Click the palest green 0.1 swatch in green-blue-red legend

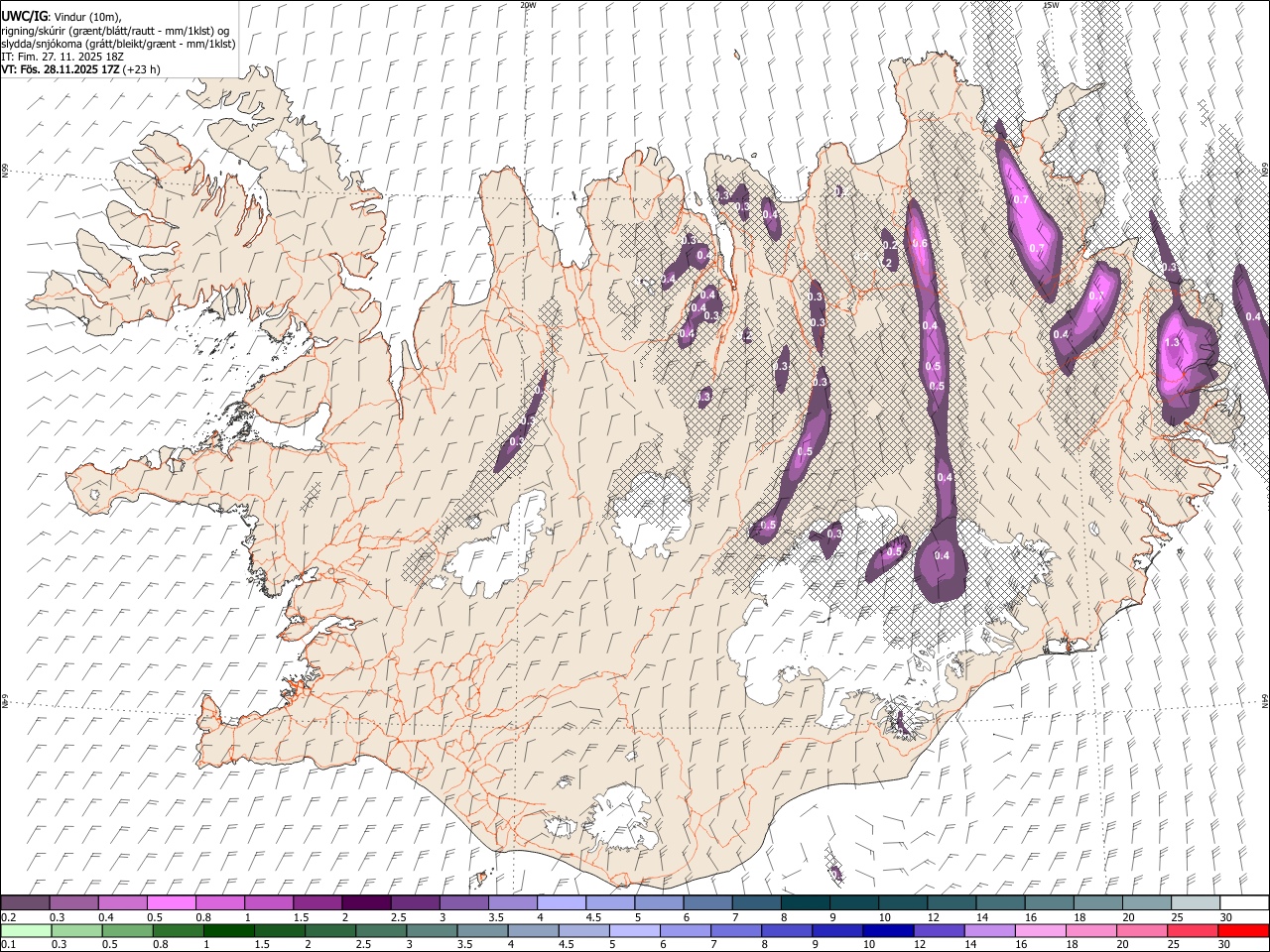[x=26, y=930]
